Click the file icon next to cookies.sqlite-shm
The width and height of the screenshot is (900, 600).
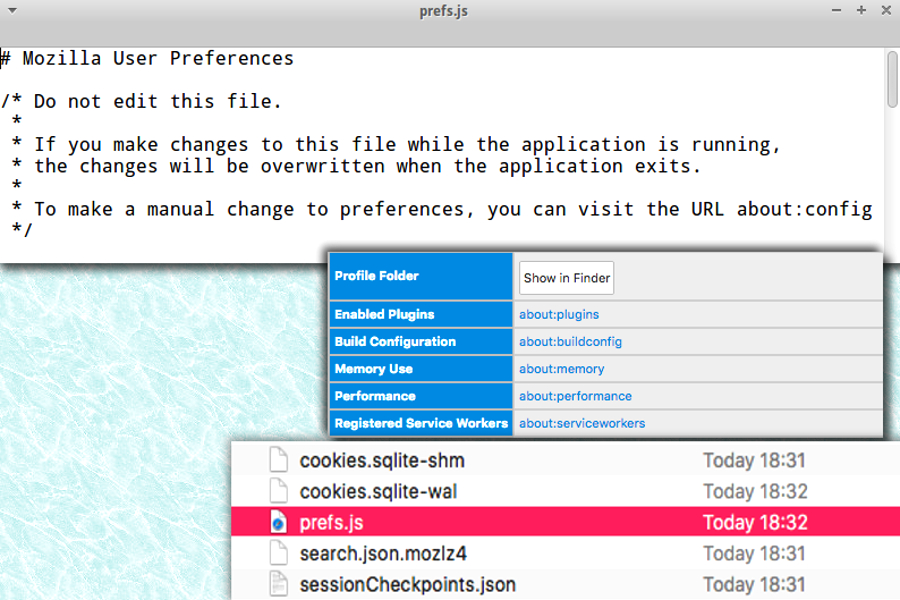tap(279, 460)
